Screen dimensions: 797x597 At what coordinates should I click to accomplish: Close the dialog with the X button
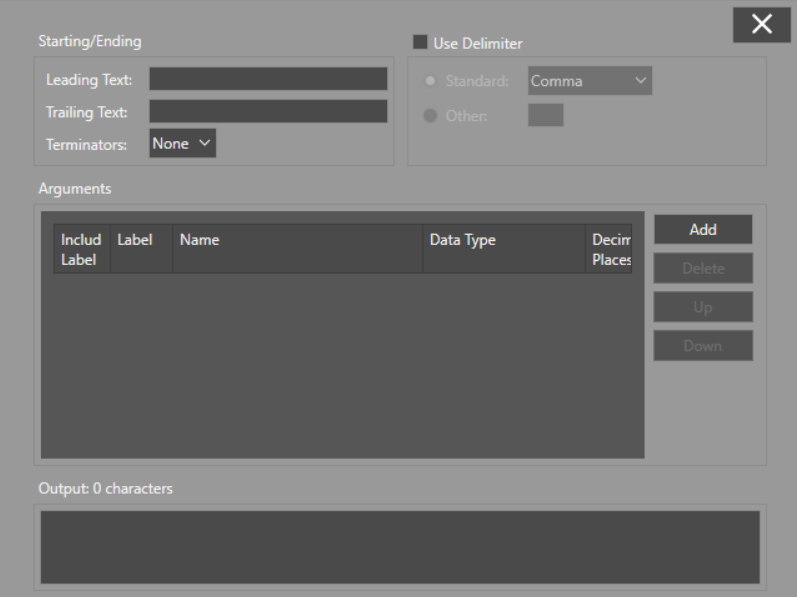[762, 25]
